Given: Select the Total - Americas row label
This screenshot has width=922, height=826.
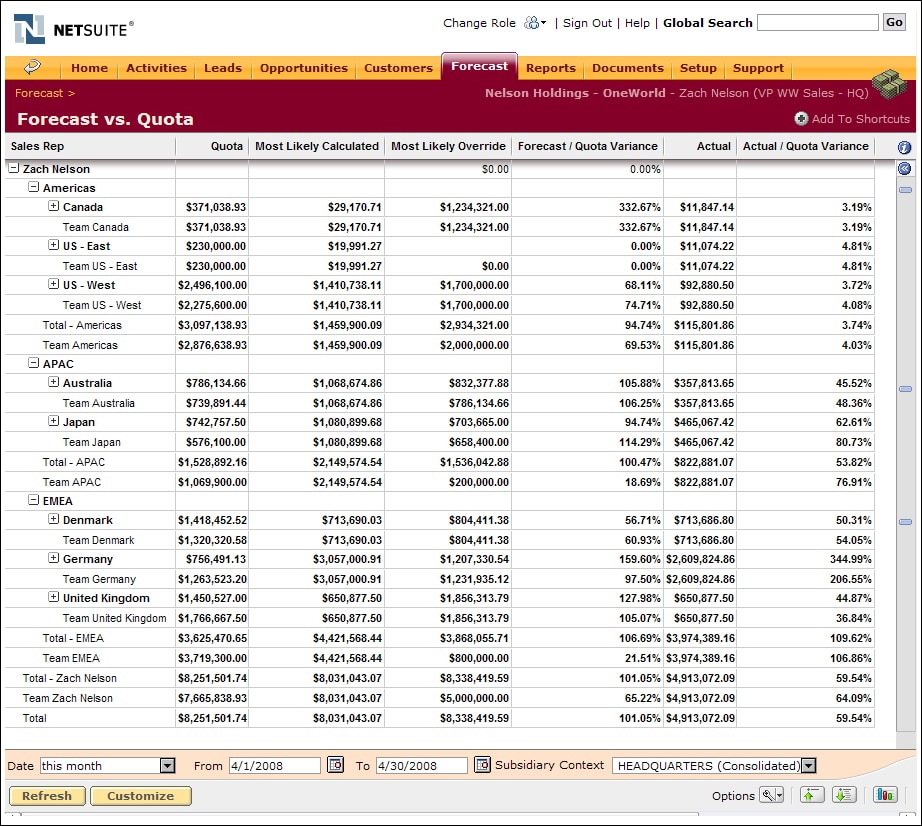Looking at the screenshot, I should 82,325.
